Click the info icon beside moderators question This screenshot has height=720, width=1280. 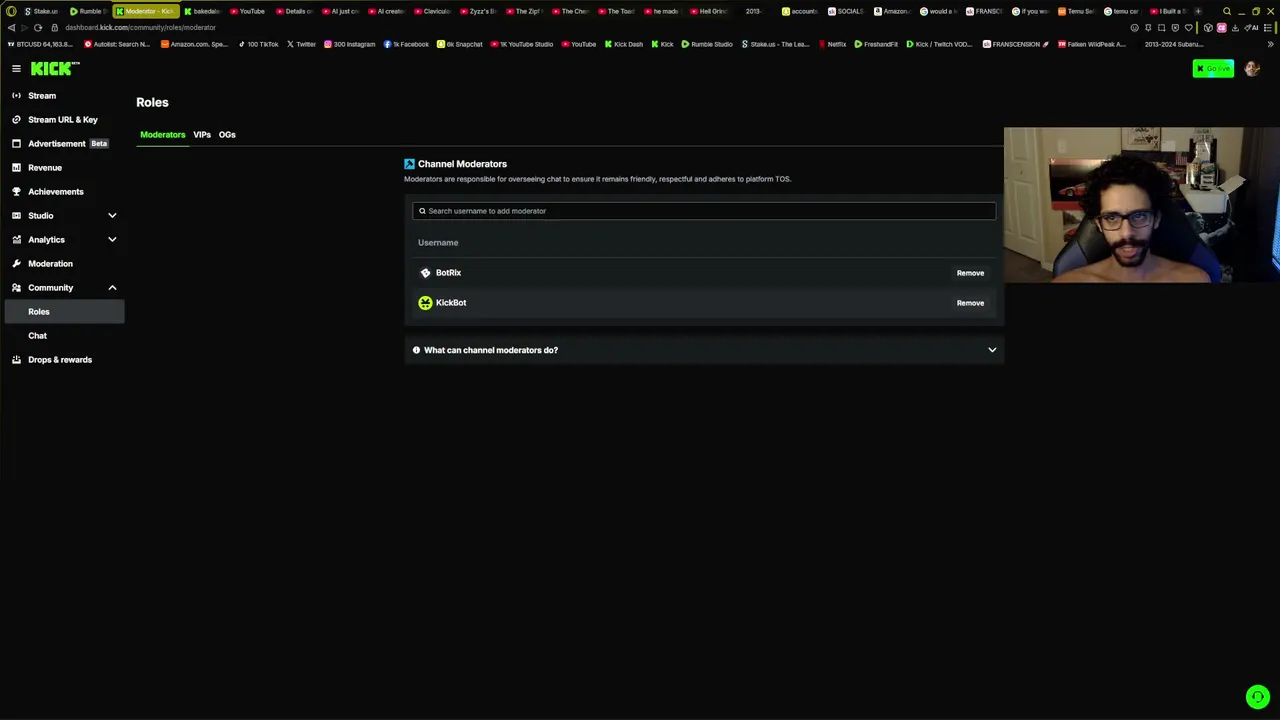point(416,350)
